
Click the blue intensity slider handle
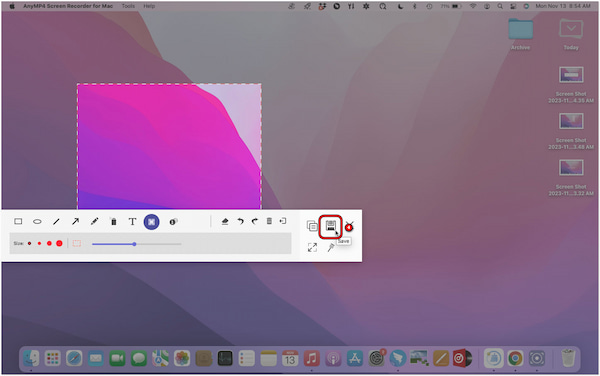point(134,244)
